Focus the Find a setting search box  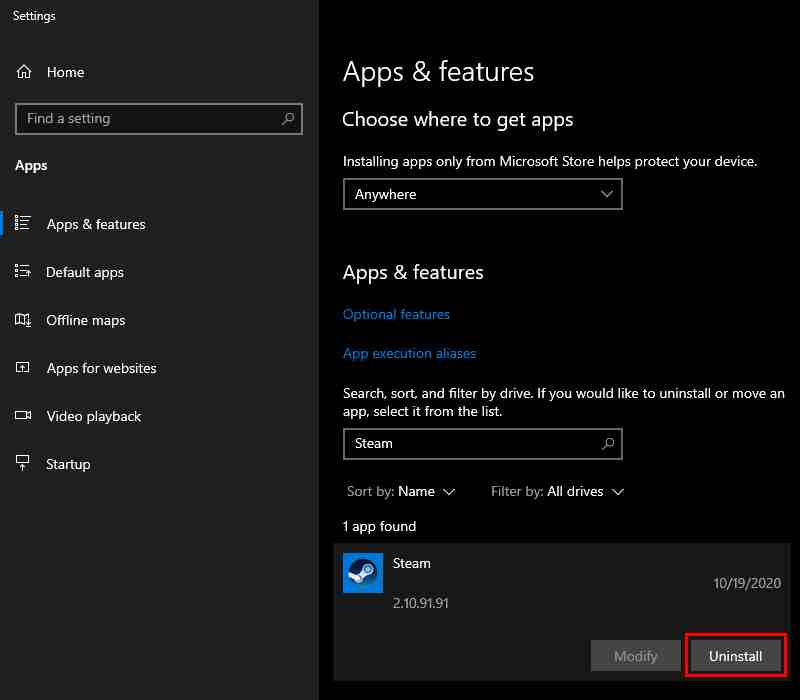(x=159, y=119)
